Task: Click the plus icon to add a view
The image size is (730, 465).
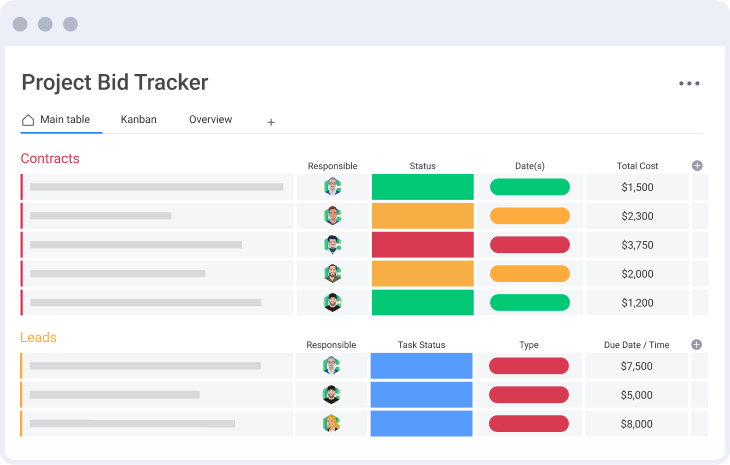Action: (x=270, y=122)
